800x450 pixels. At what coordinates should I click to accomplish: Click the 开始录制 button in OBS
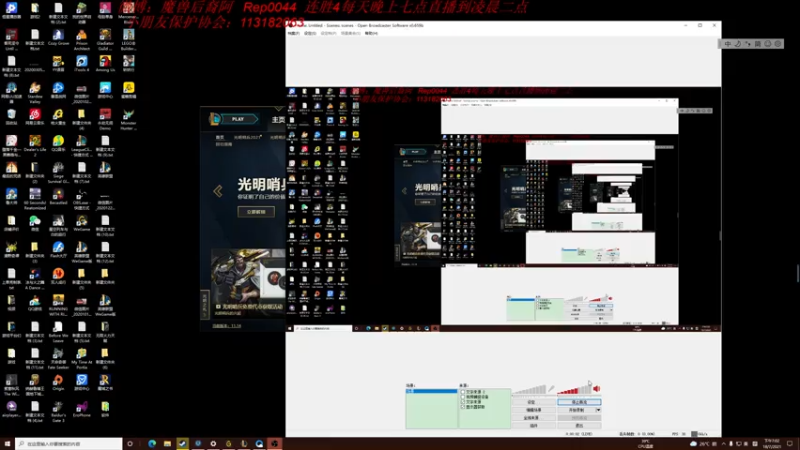577,410
